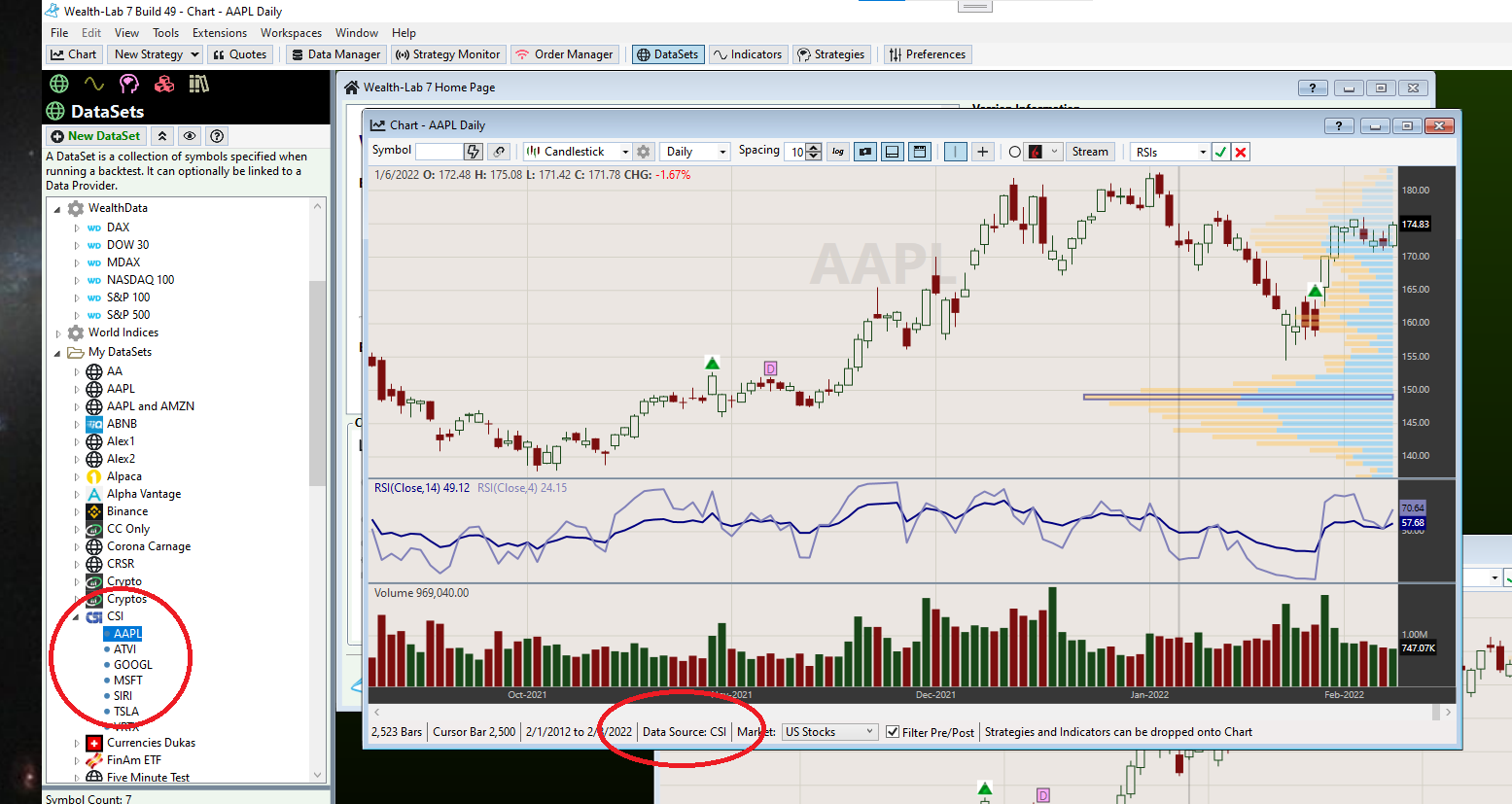This screenshot has width=1512, height=804.
Task: Open the red building-blocks panel icon
Action: (x=164, y=84)
